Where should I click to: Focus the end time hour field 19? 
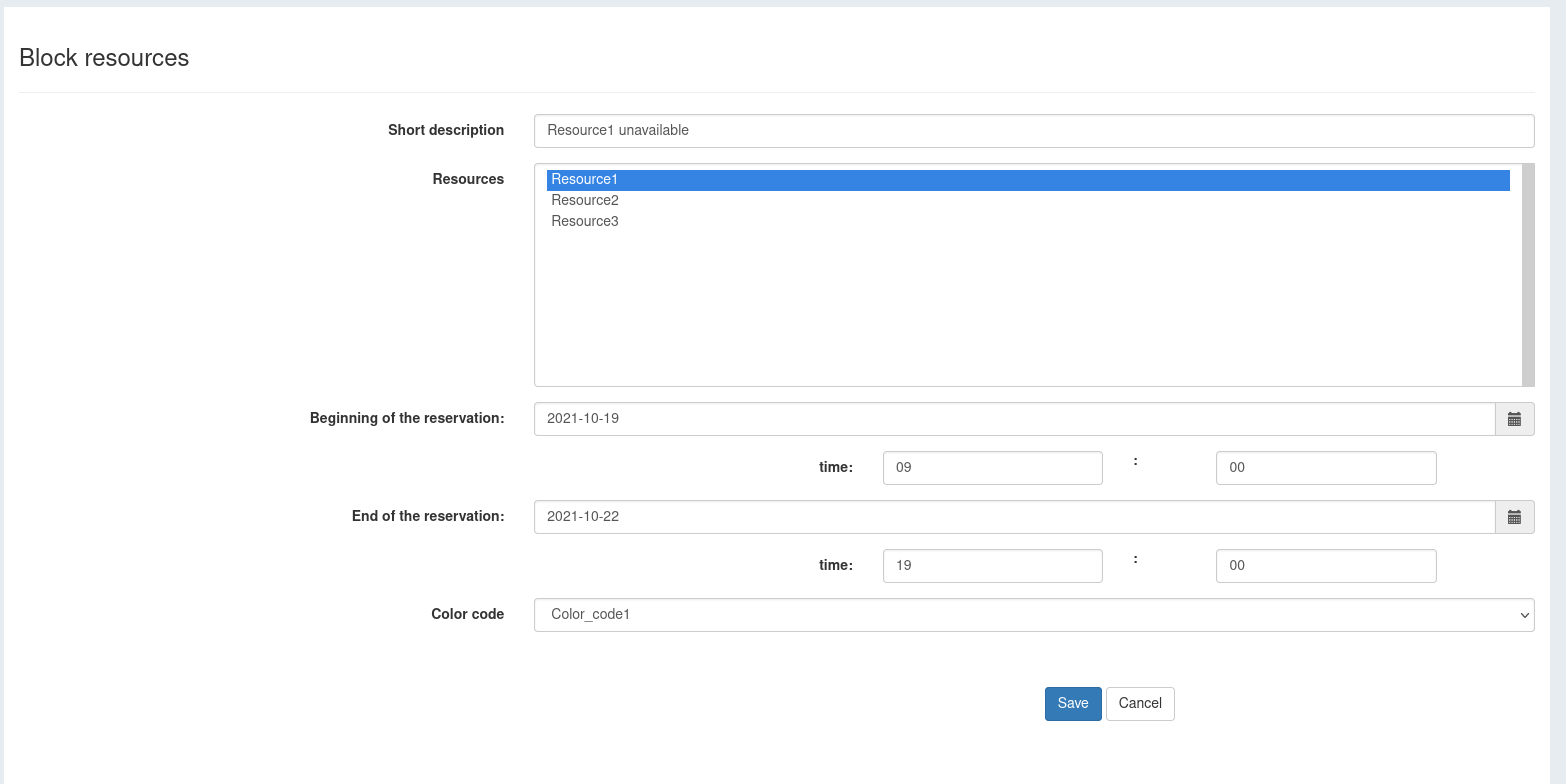(x=993, y=566)
